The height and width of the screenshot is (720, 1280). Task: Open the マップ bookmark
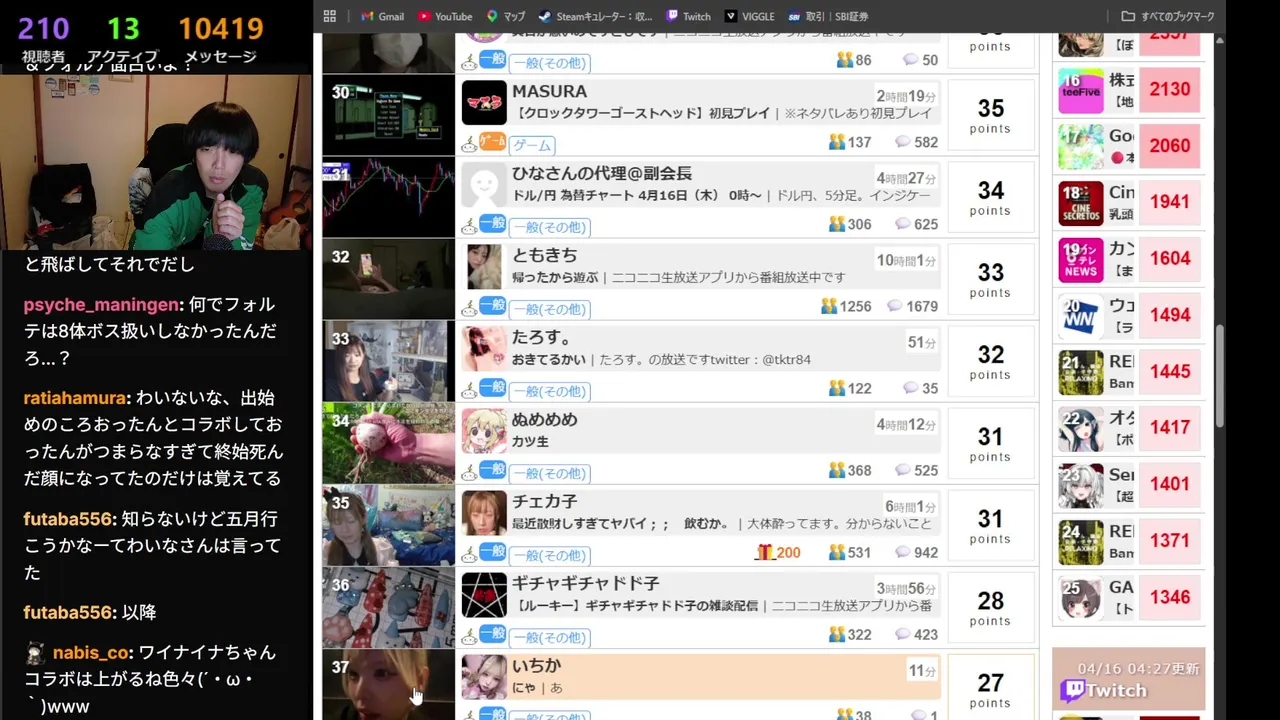[x=505, y=16]
